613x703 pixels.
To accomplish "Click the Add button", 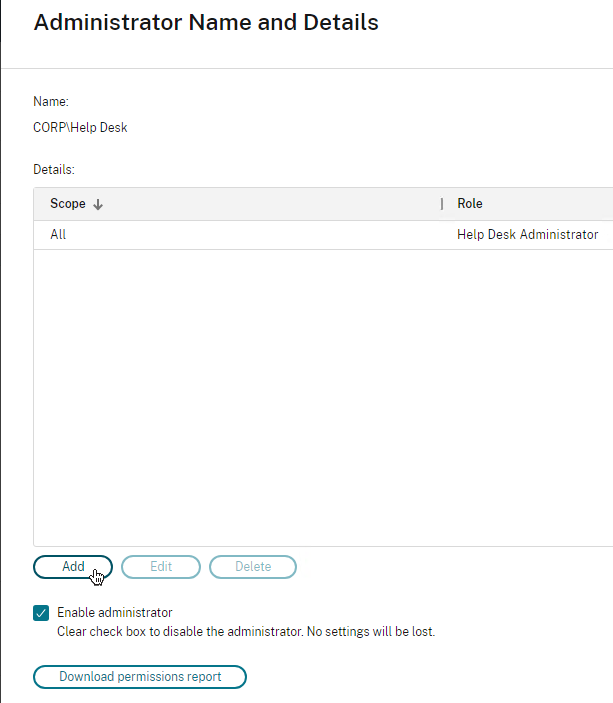I will pyautogui.click(x=73, y=567).
